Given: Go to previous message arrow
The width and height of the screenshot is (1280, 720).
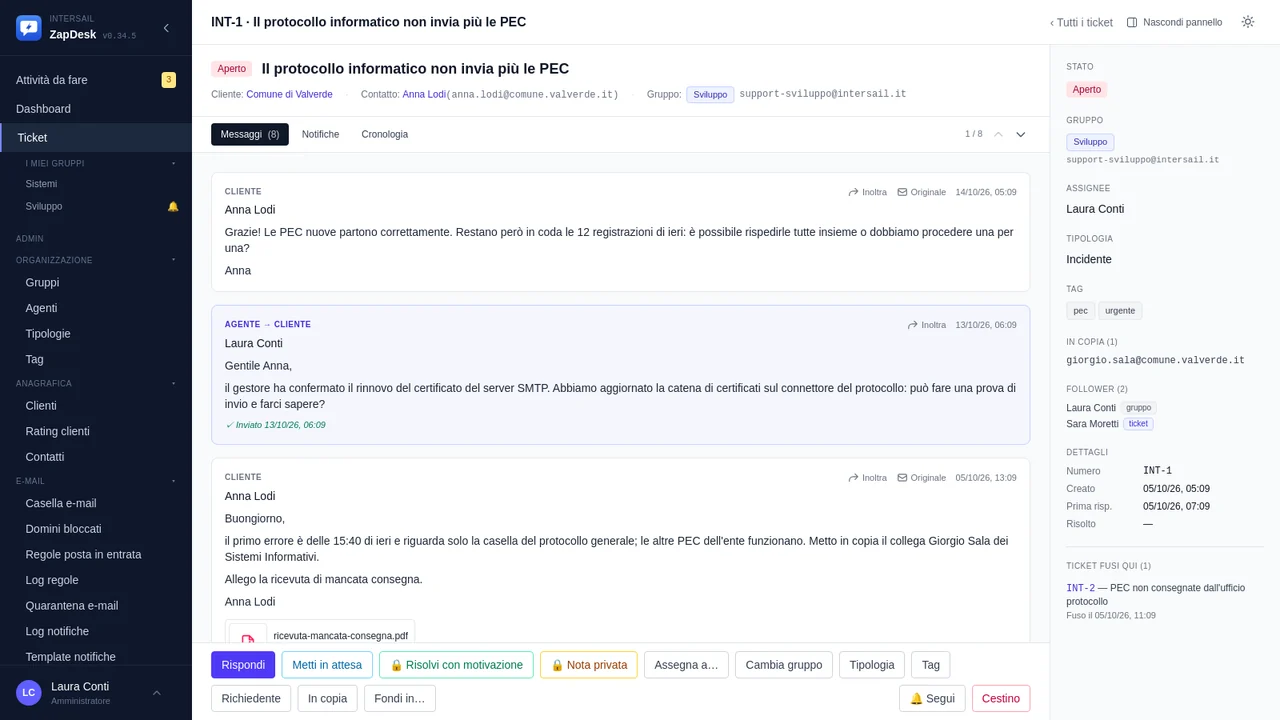Looking at the screenshot, I should pyautogui.click(x=998, y=134).
